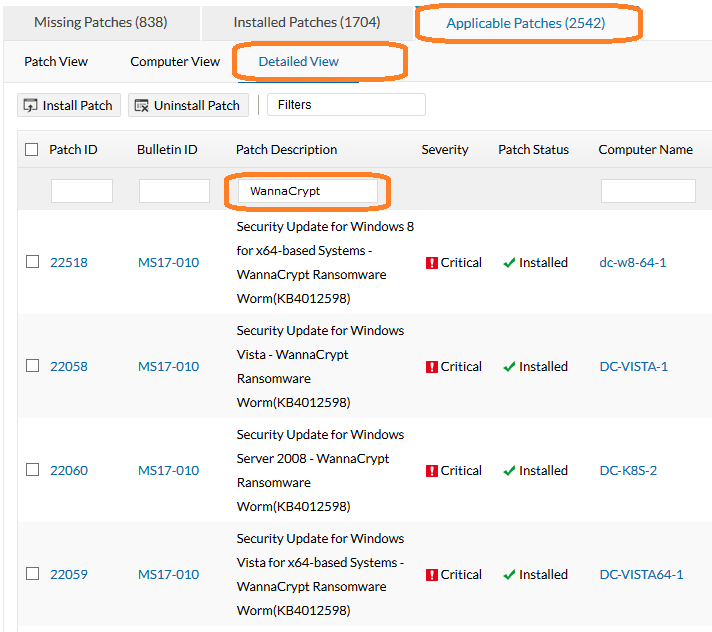712x632 pixels.
Task: Click red Critical severity icon for patch 22059
Action: (x=431, y=575)
